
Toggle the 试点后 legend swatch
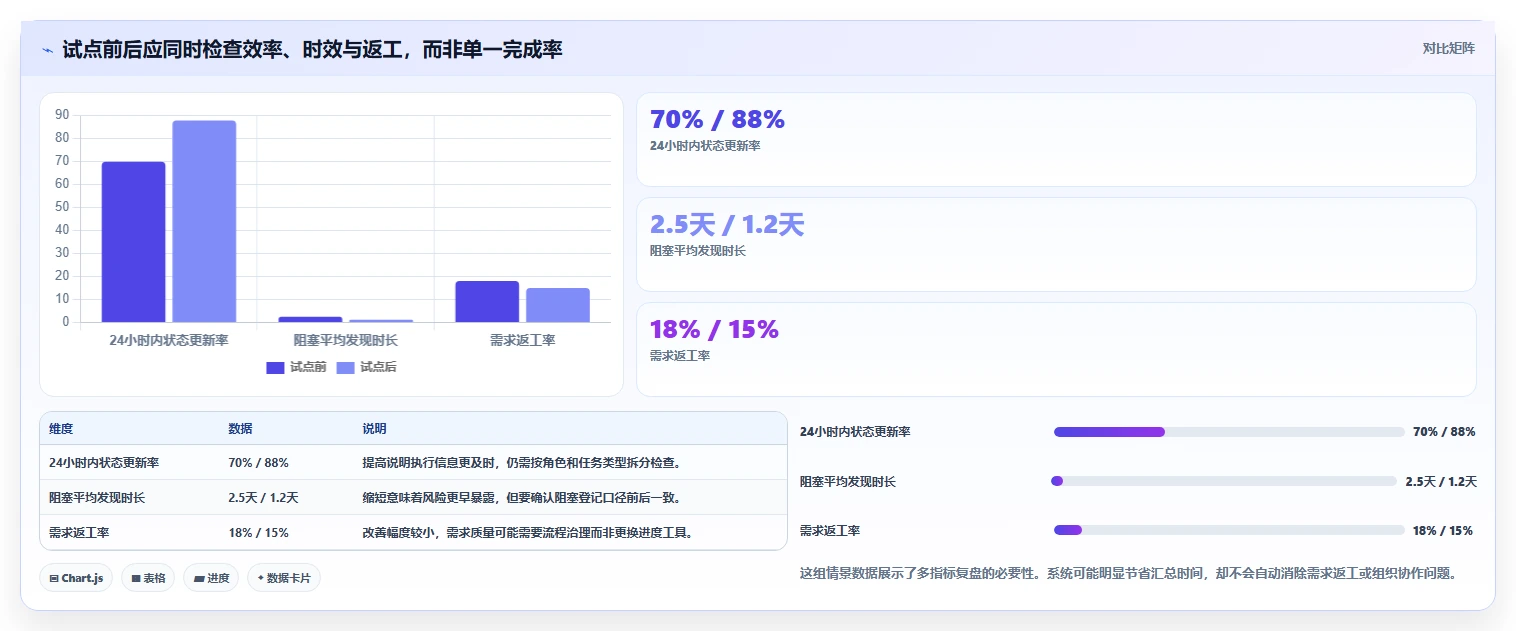click(346, 367)
